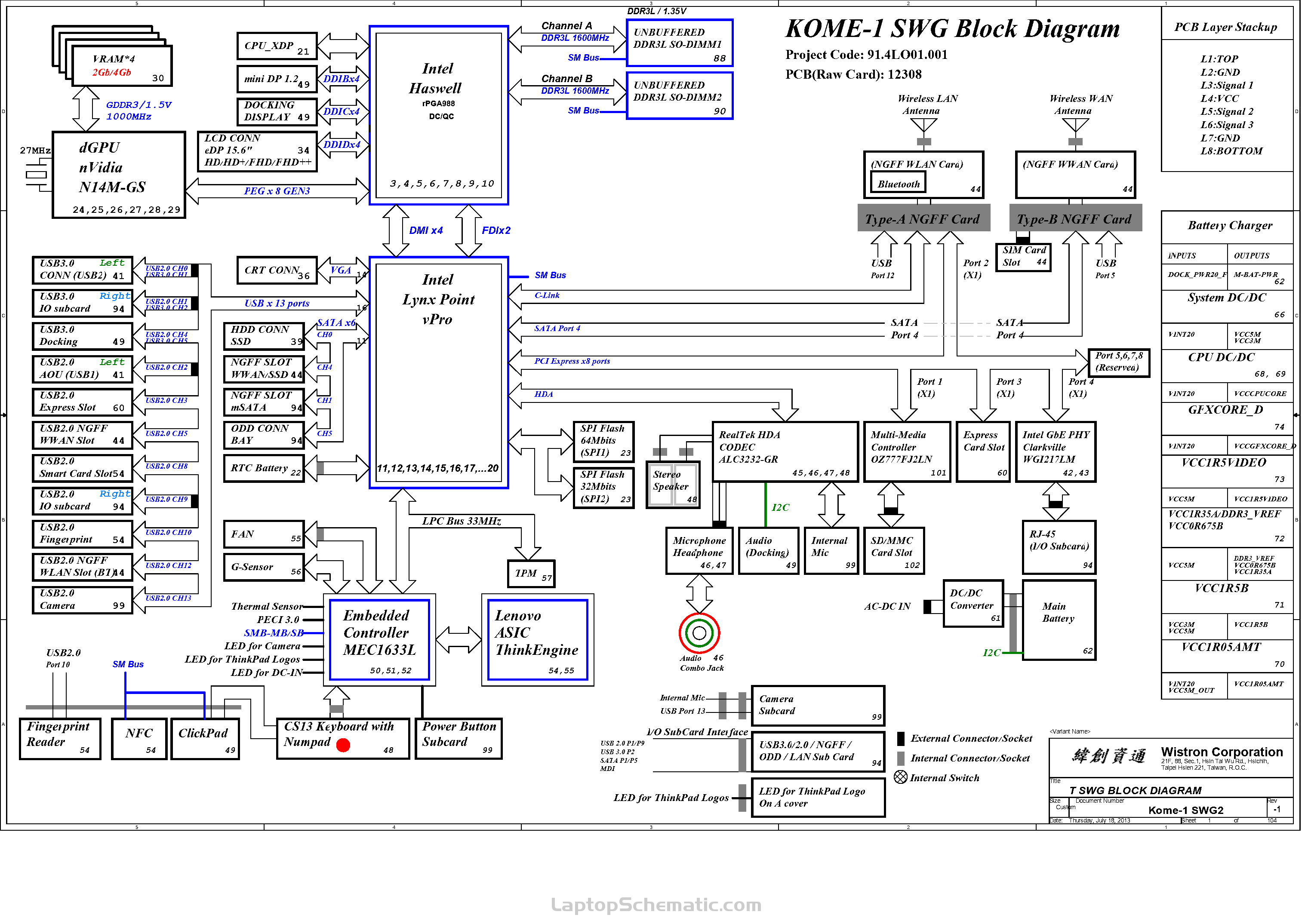The height and width of the screenshot is (924, 1308).
Task: Click External Connector/Socket legend swatch
Action: click(x=901, y=739)
